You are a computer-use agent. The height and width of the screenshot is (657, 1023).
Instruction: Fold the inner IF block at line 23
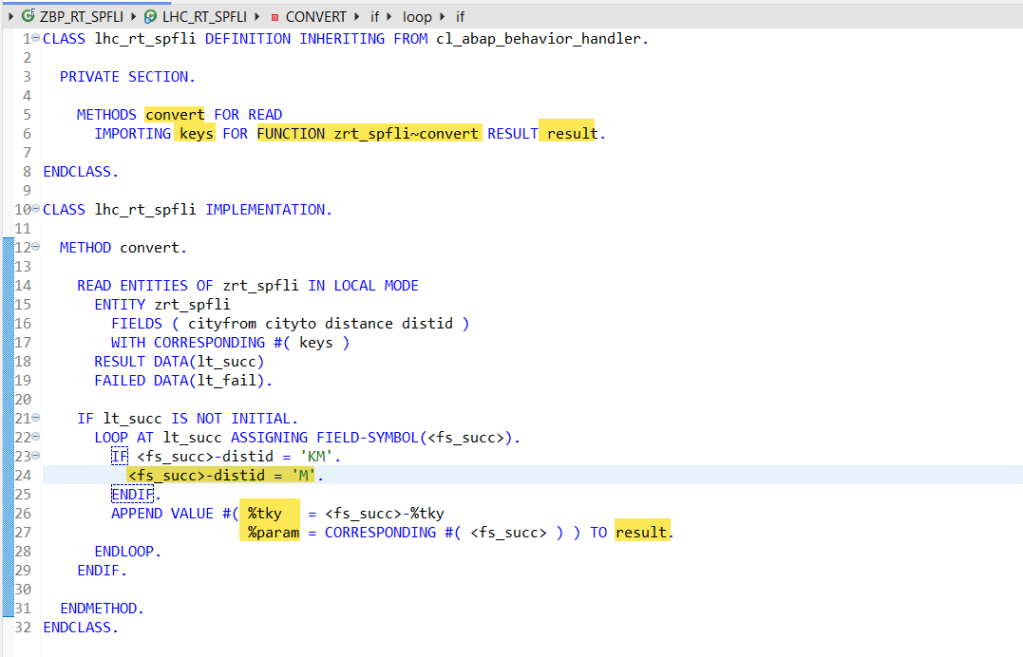pyautogui.click(x=36, y=457)
